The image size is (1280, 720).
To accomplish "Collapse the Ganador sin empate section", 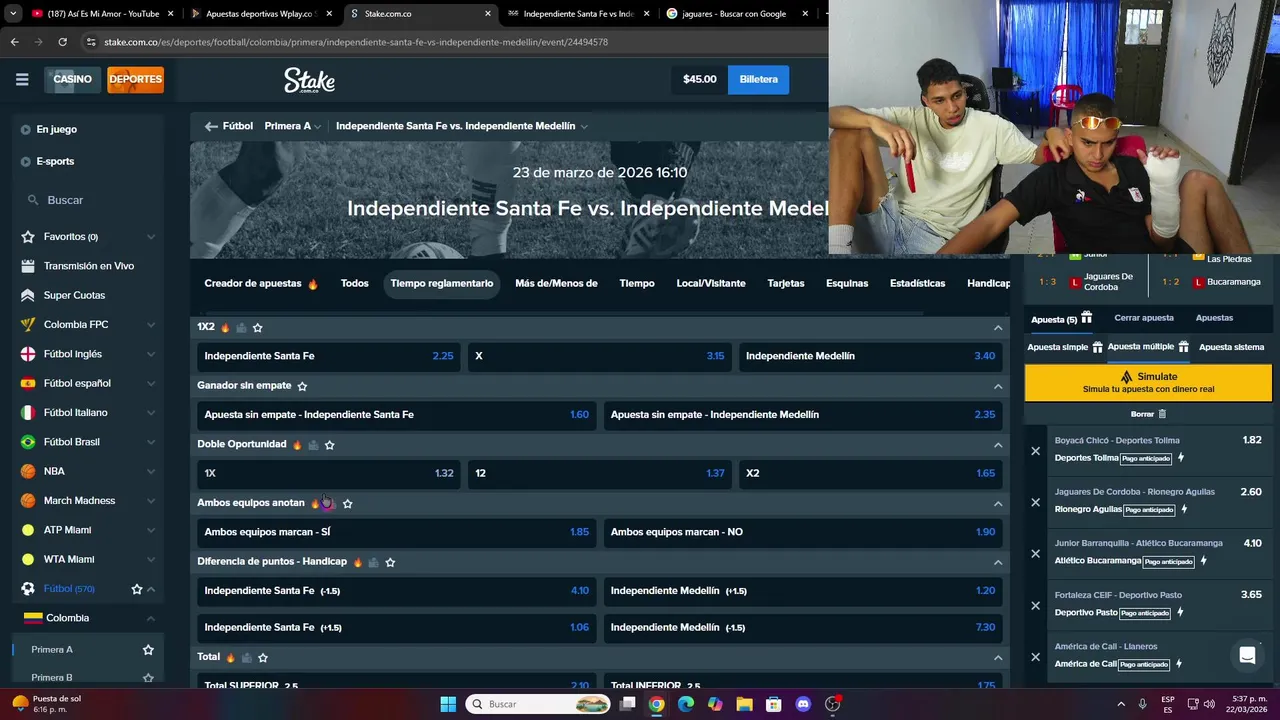I will (x=997, y=386).
